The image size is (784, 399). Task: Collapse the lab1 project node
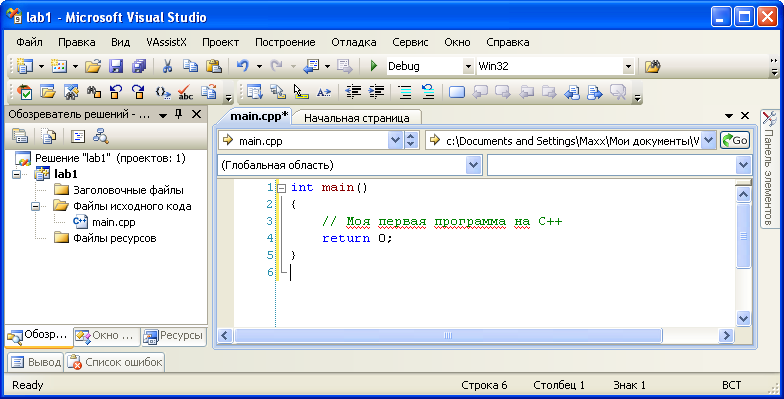[x=17, y=174]
